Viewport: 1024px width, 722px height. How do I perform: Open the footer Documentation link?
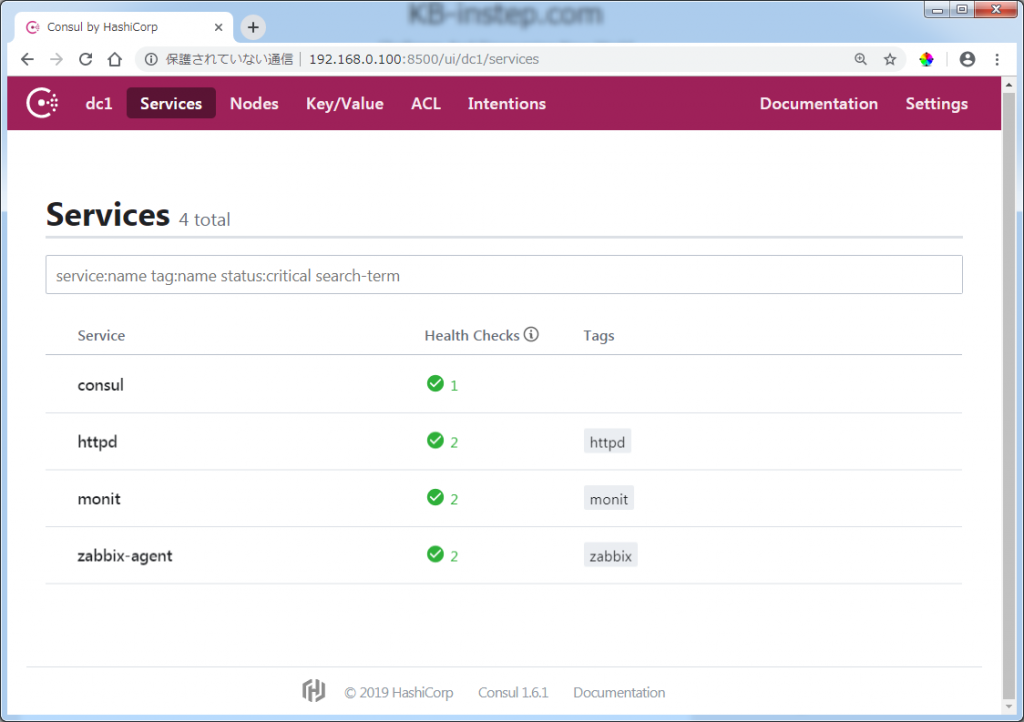click(619, 693)
